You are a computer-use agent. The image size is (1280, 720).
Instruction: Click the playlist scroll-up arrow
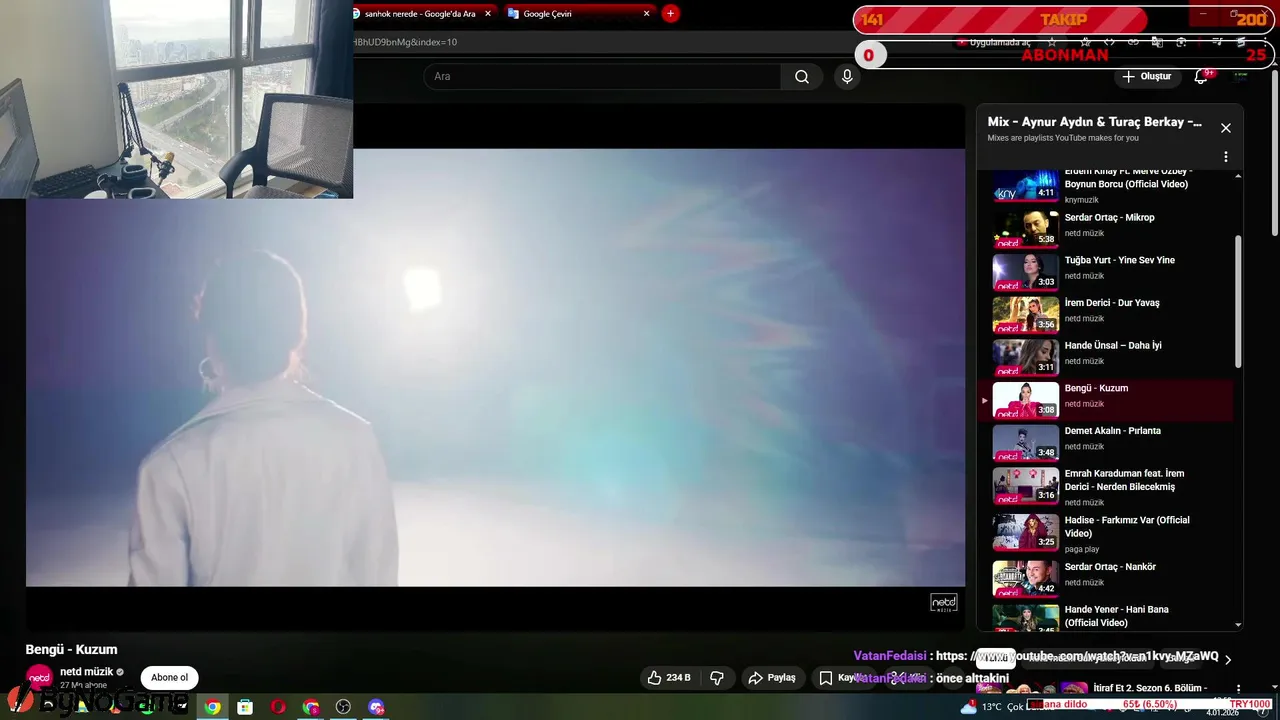[x=1239, y=176]
